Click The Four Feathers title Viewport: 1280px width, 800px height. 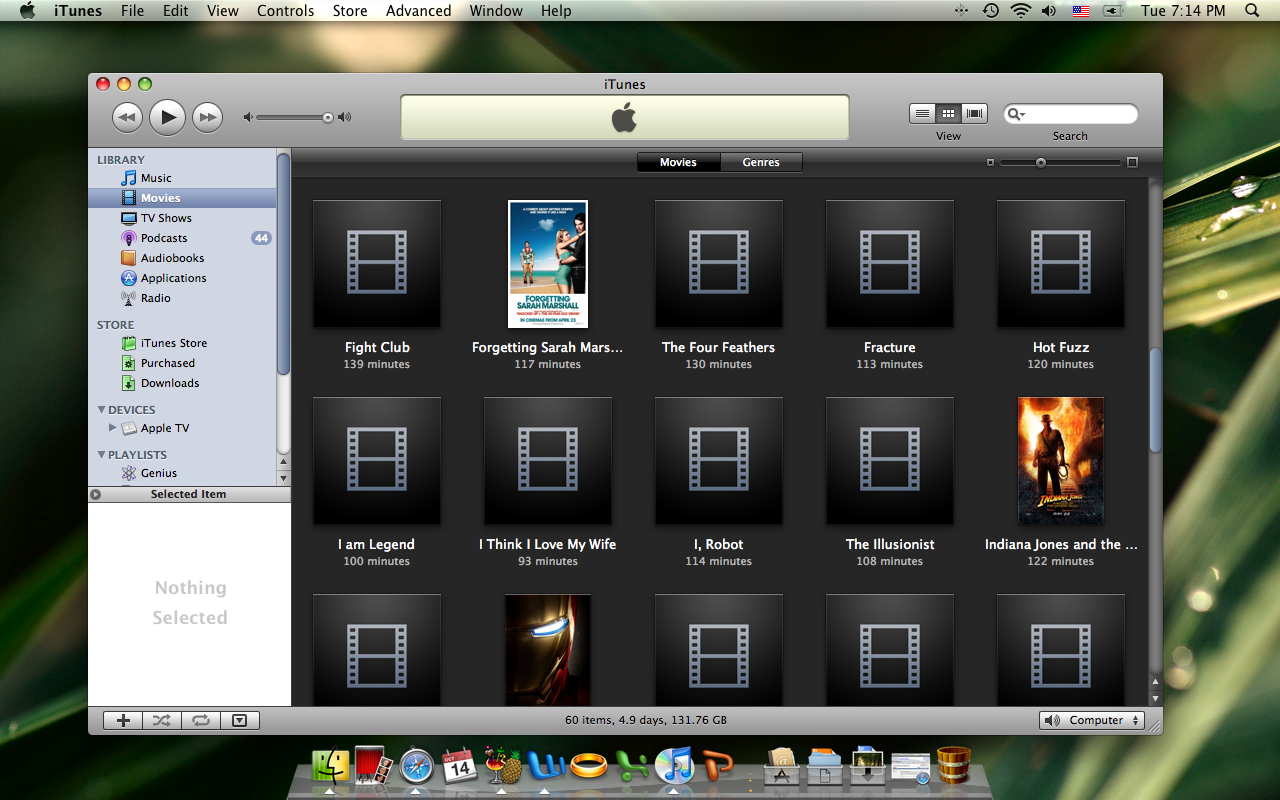[718, 347]
